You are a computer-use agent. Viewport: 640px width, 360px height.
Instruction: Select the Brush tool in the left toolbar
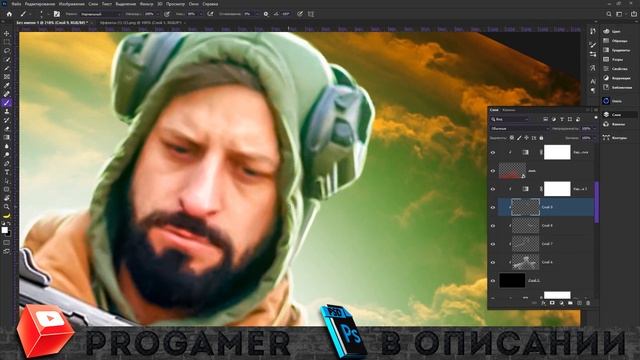tap(7, 103)
